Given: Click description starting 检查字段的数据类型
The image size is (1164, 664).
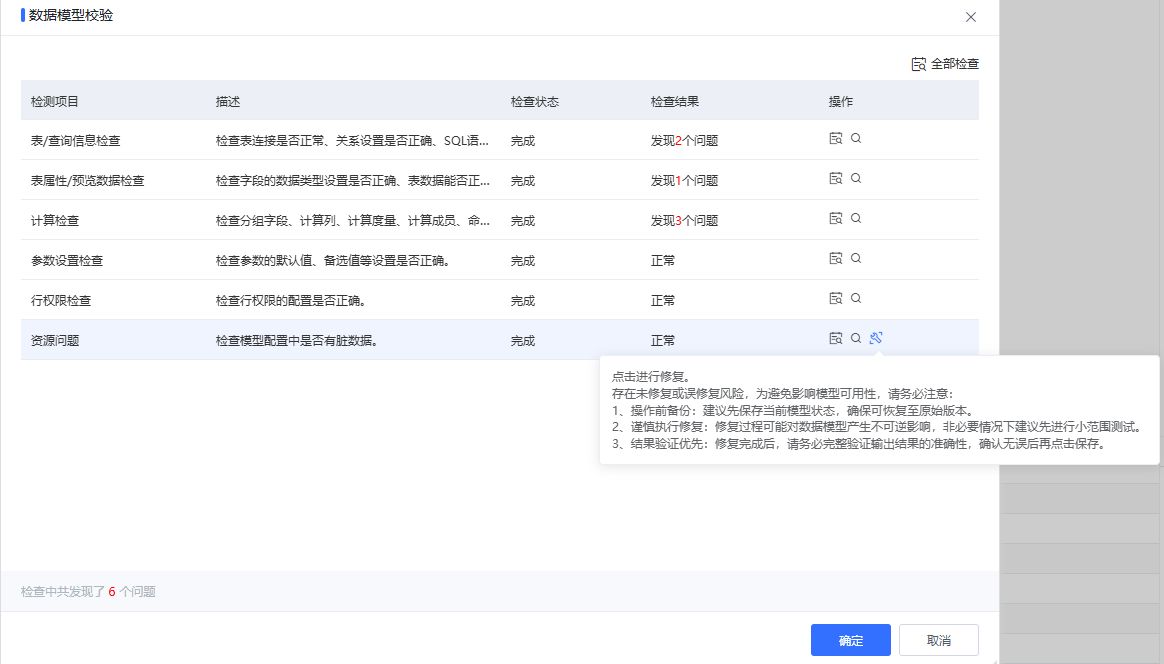Looking at the screenshot, I should (x=353, y=180).
